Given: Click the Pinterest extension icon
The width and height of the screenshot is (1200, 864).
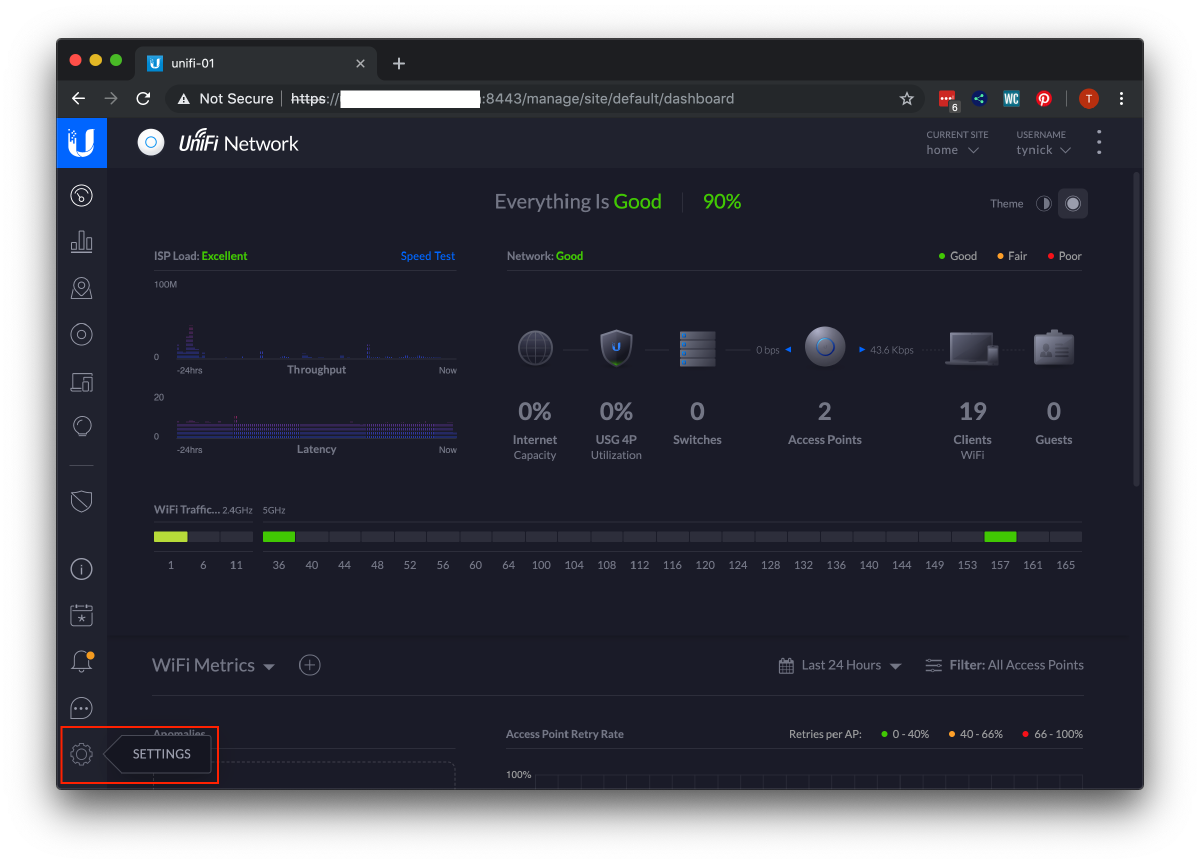Looking at the screenshot, I should (x=1044, y=98).
